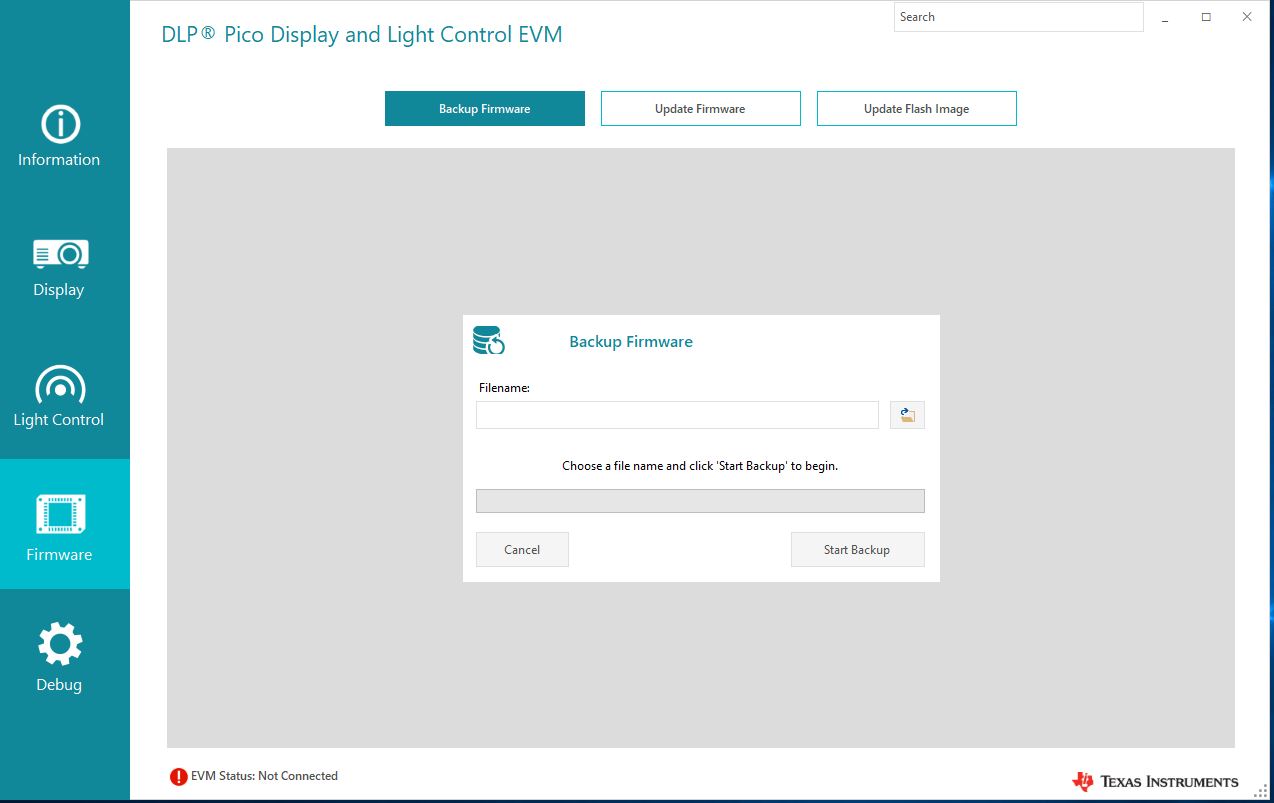Minimize the application window
Viewport: 1274px width, 803px height.
pos(1166,17)
